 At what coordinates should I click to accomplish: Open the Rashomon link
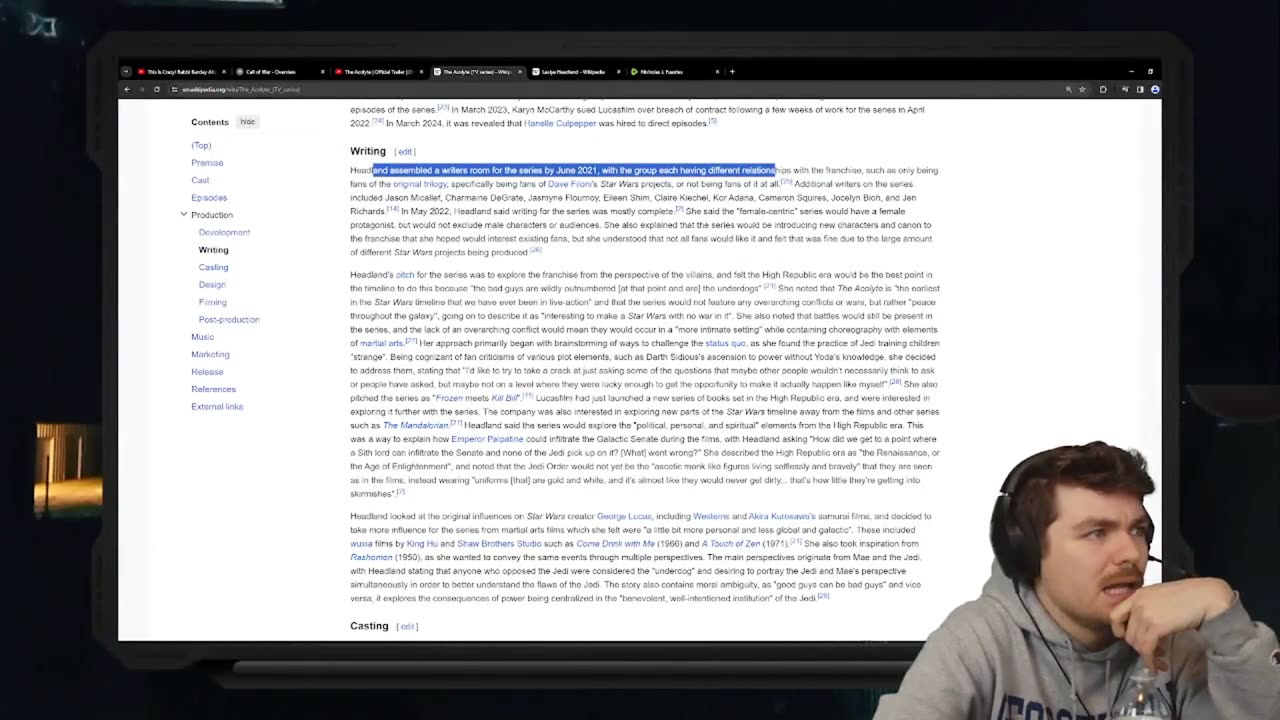371,557
